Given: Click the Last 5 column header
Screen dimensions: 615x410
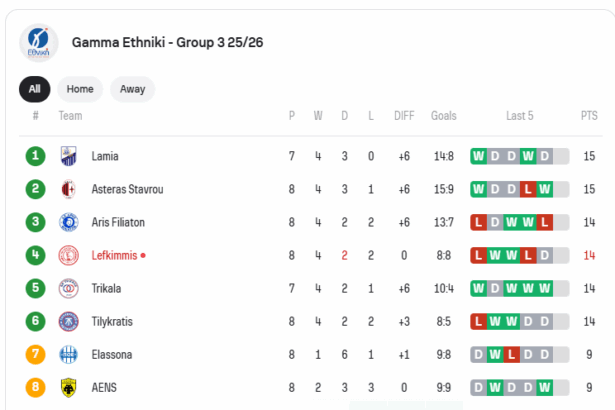Looking at the screenshot, I should (x=519, y=116).
